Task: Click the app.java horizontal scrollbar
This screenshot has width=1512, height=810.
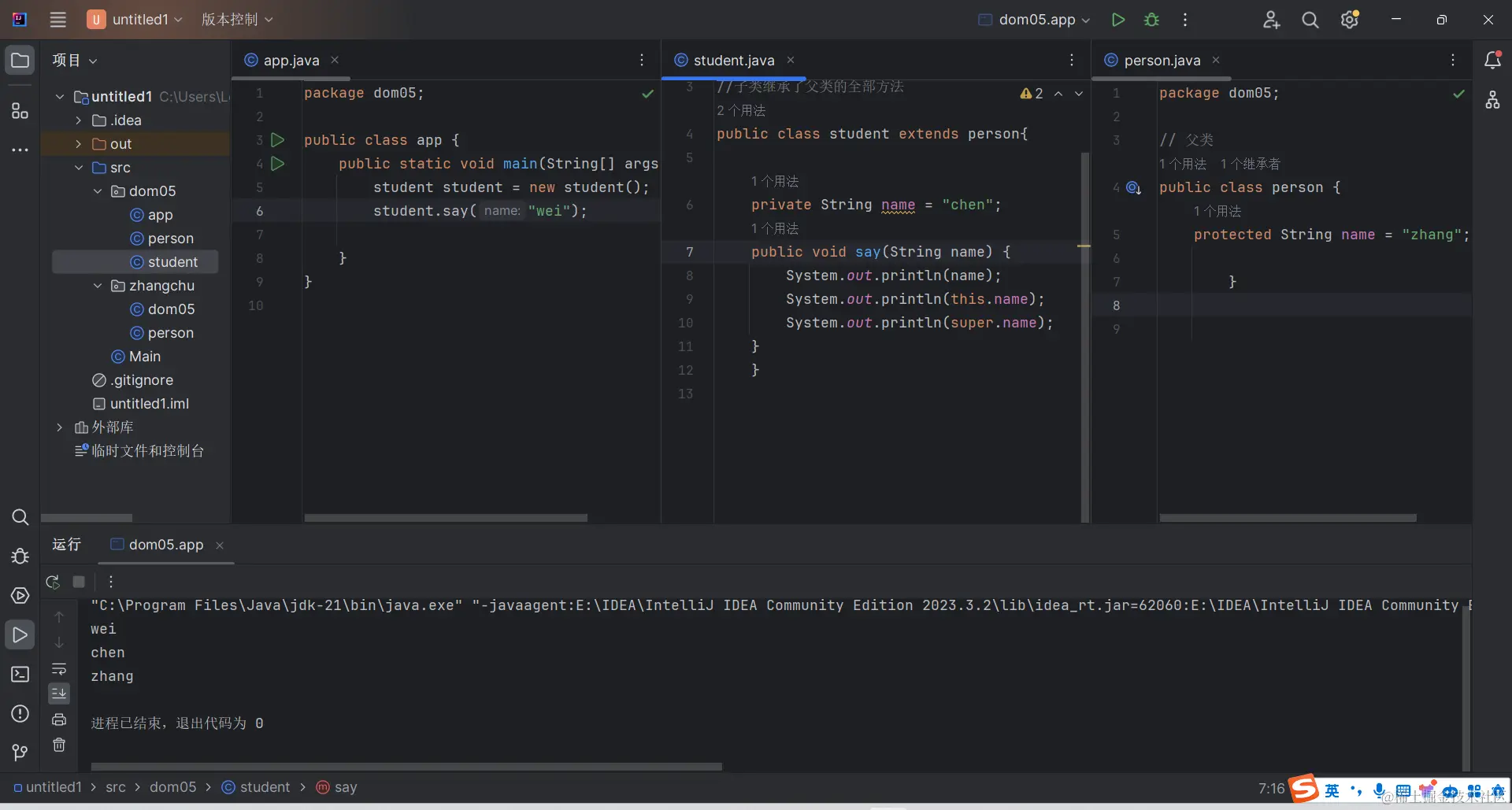Action: point(446,518)
